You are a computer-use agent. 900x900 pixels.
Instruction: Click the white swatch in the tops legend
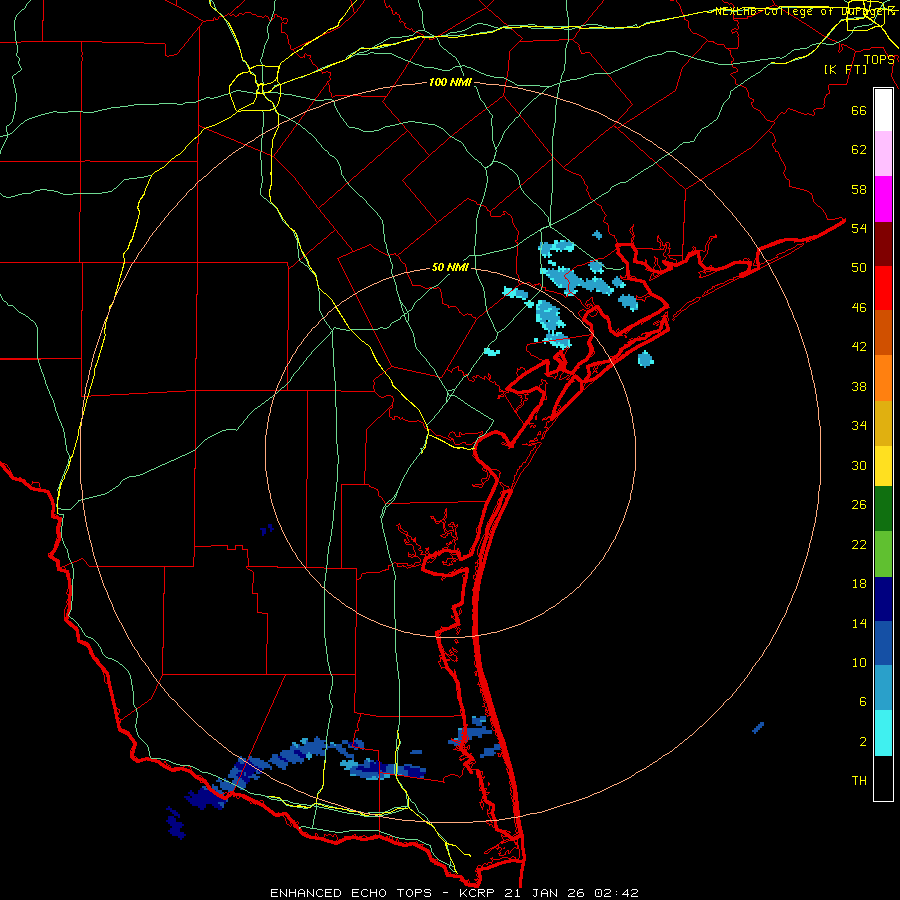[883, 110]
